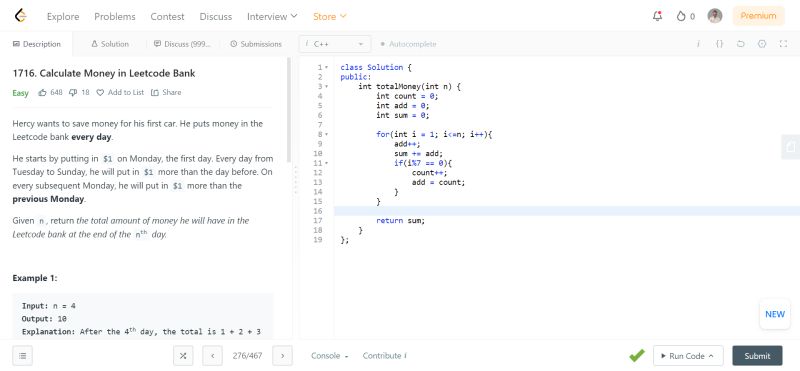Go to previous problem arrow
The image size is (800, 371).
(x=212, y=356)
